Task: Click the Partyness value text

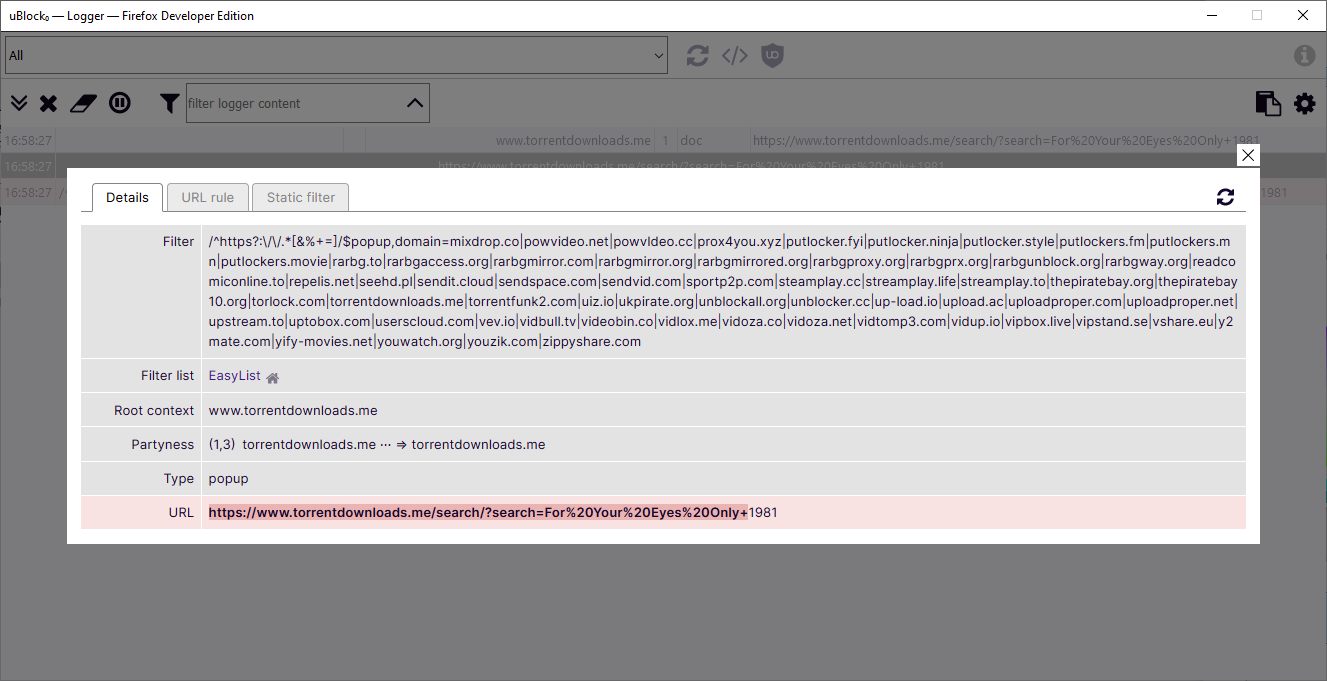Action: tap(377, 444)
